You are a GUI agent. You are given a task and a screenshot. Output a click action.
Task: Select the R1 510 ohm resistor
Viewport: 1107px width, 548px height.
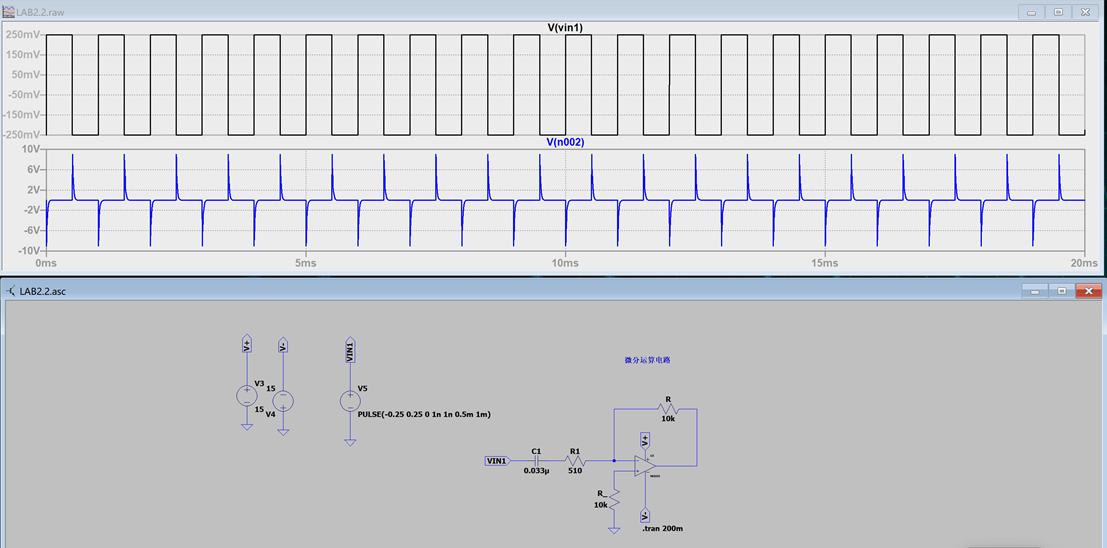pyautogui.click(x=575, y=461)
